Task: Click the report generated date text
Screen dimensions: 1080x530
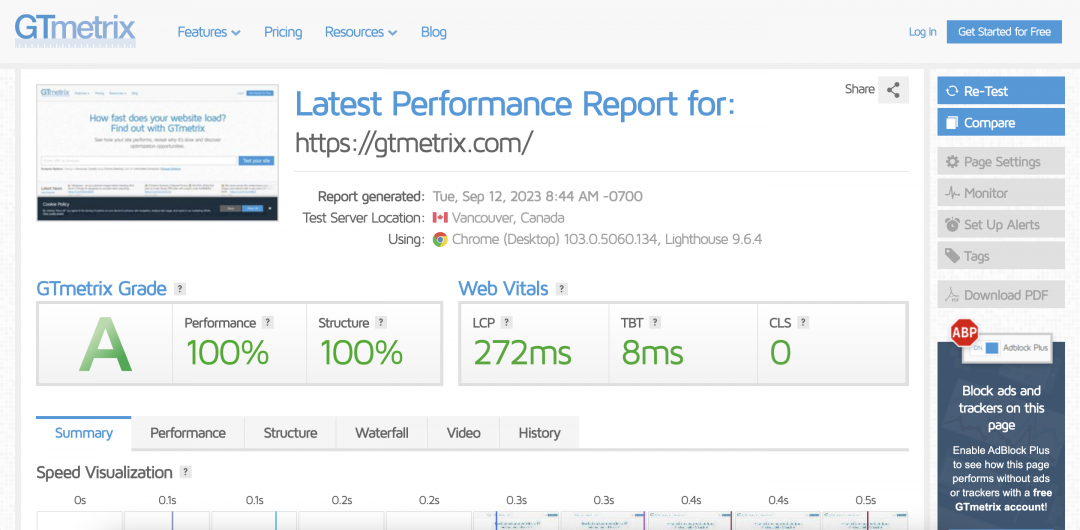Action: click(x=537, y=196)
